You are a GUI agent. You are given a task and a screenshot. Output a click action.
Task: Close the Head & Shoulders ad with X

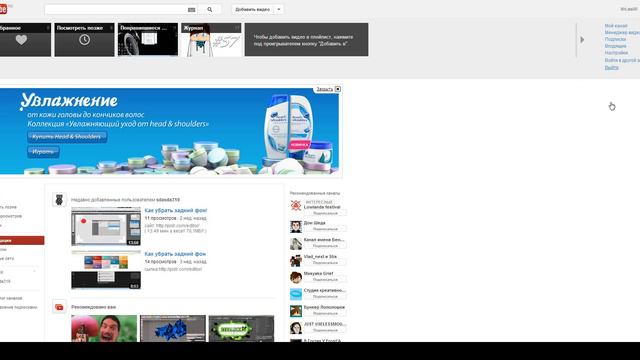[x=338, y=89]
